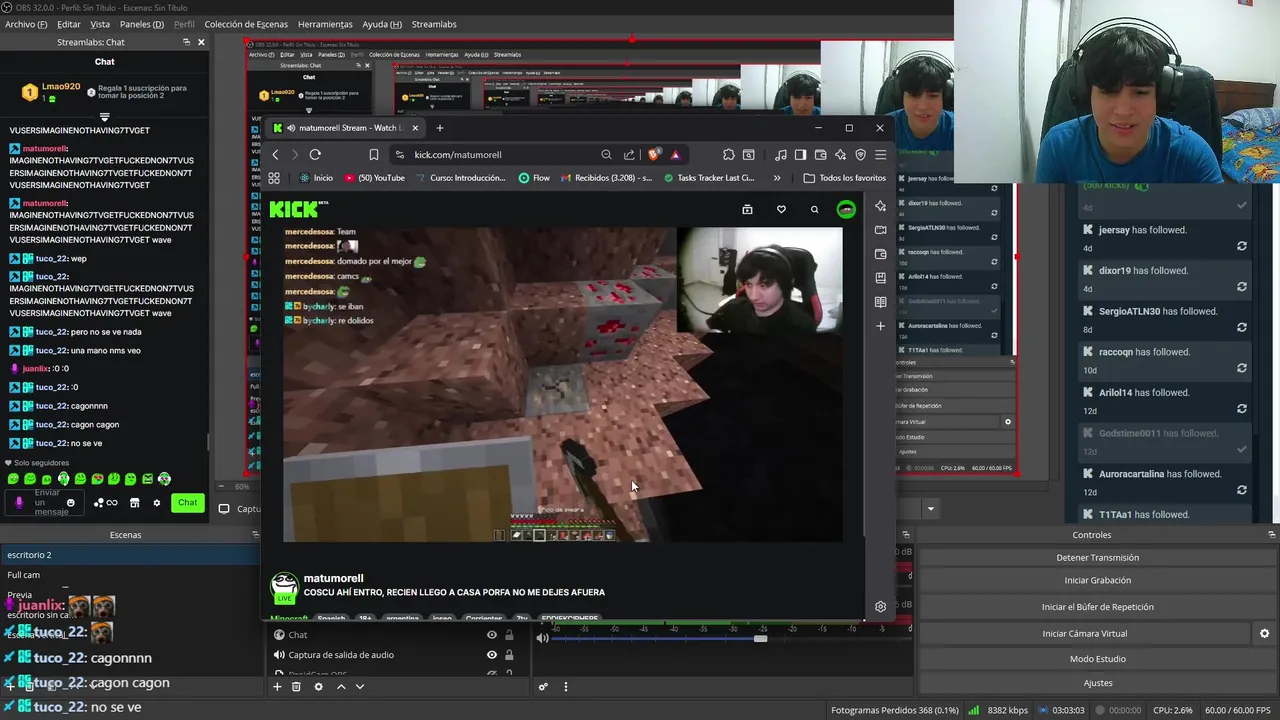This screenshot has height=720, width=1280.
Task: Pop out the Controles dock
Action: [x=1271, y=535]
